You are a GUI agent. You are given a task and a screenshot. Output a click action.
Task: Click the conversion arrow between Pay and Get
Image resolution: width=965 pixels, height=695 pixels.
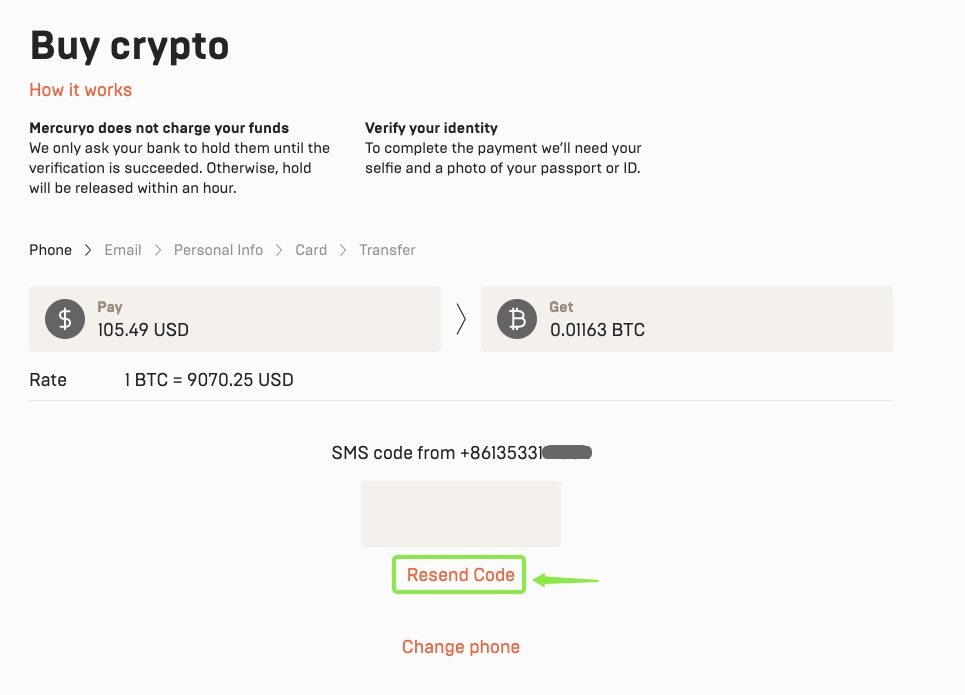click(460, 319)
